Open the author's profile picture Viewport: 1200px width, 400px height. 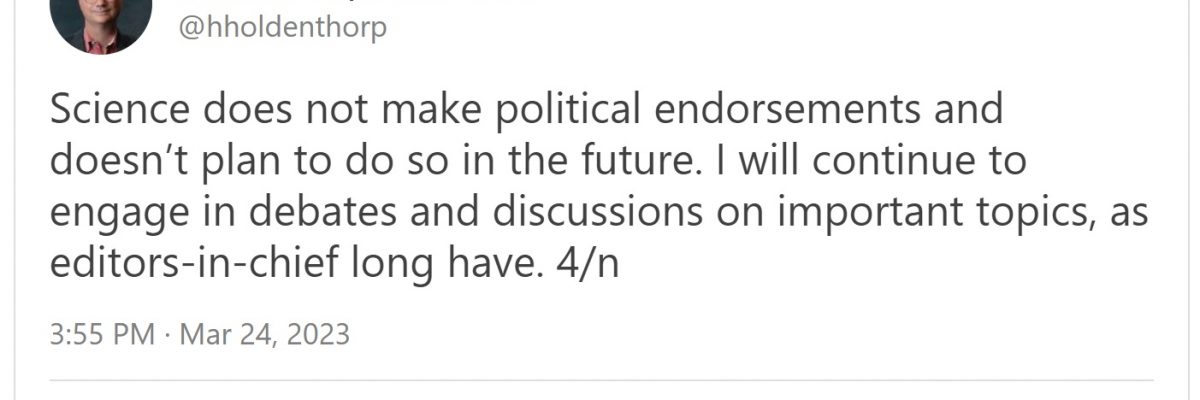click(x=100, y=20)
